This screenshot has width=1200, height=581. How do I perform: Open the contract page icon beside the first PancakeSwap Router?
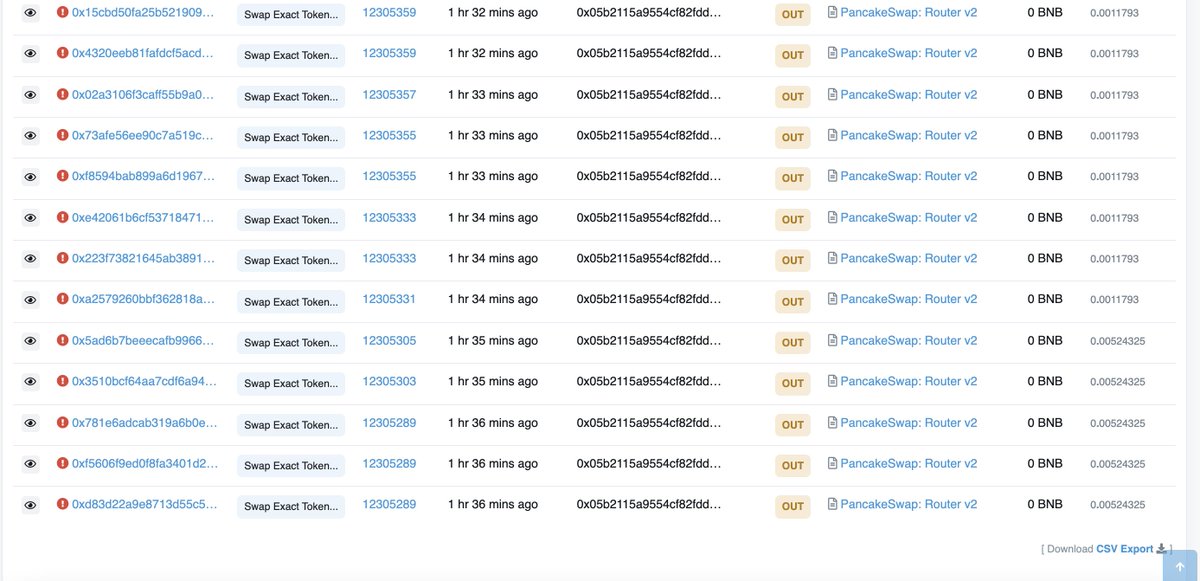[831, 11]
